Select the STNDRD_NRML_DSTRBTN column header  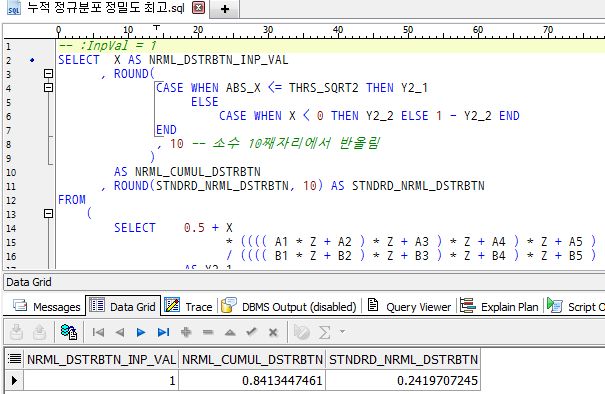pos(403,359)
